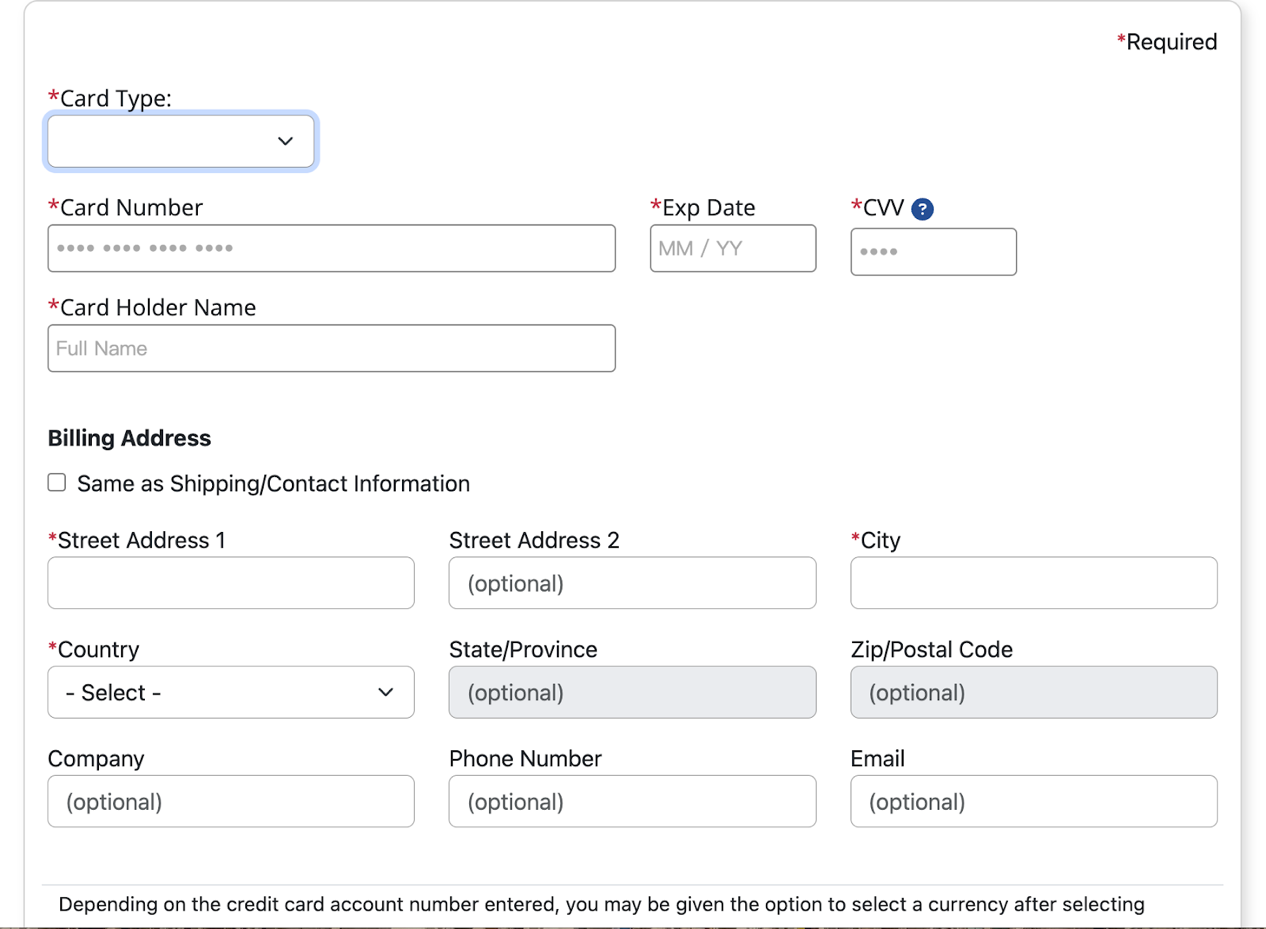Focus the Exp Date MM / YY field
The height and width of the screenshot is (929, 1266).
[x=732, y=248]
